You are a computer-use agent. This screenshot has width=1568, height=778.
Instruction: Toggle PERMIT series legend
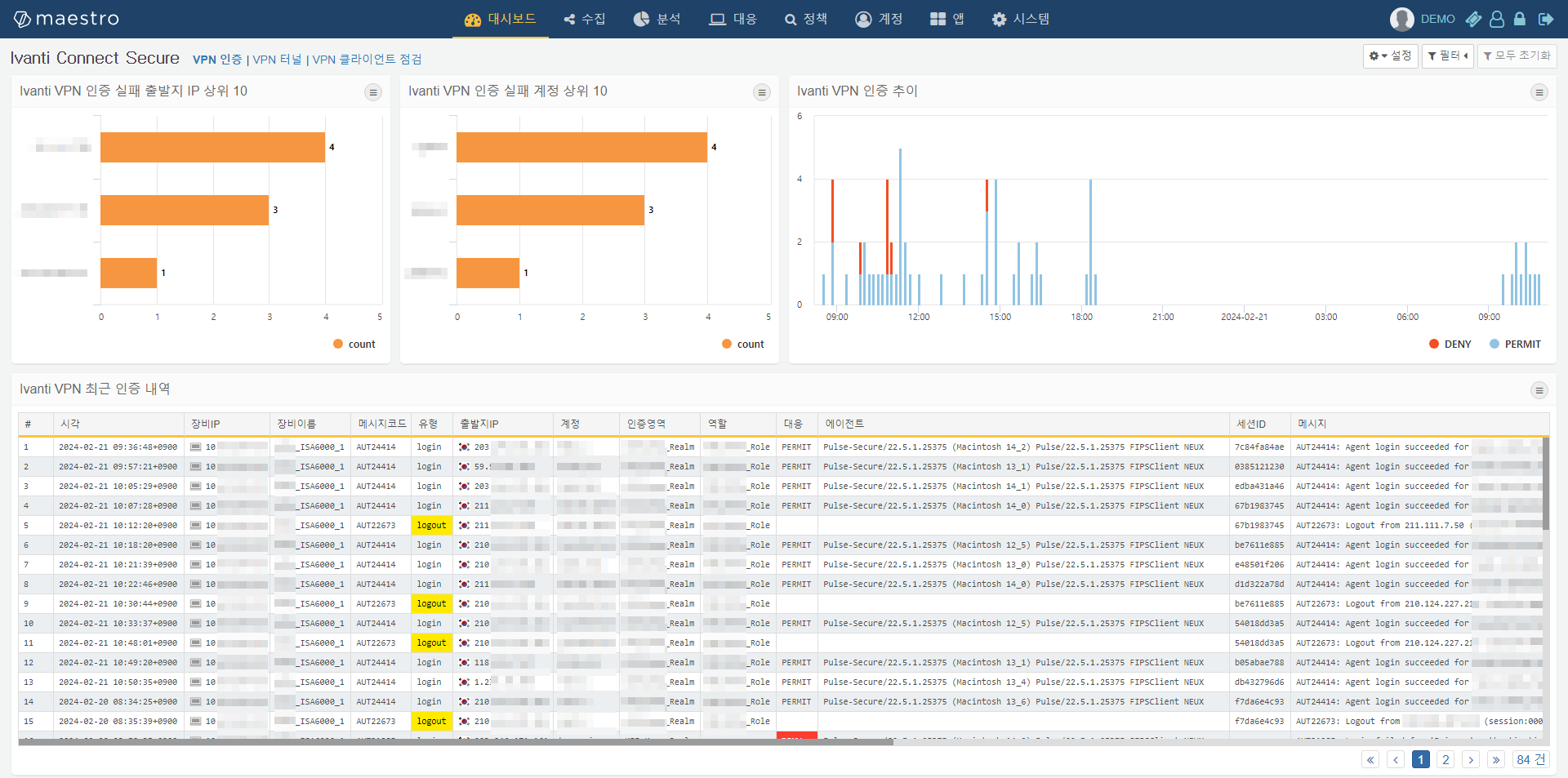pyautogui.click(x=1516, y=345)
